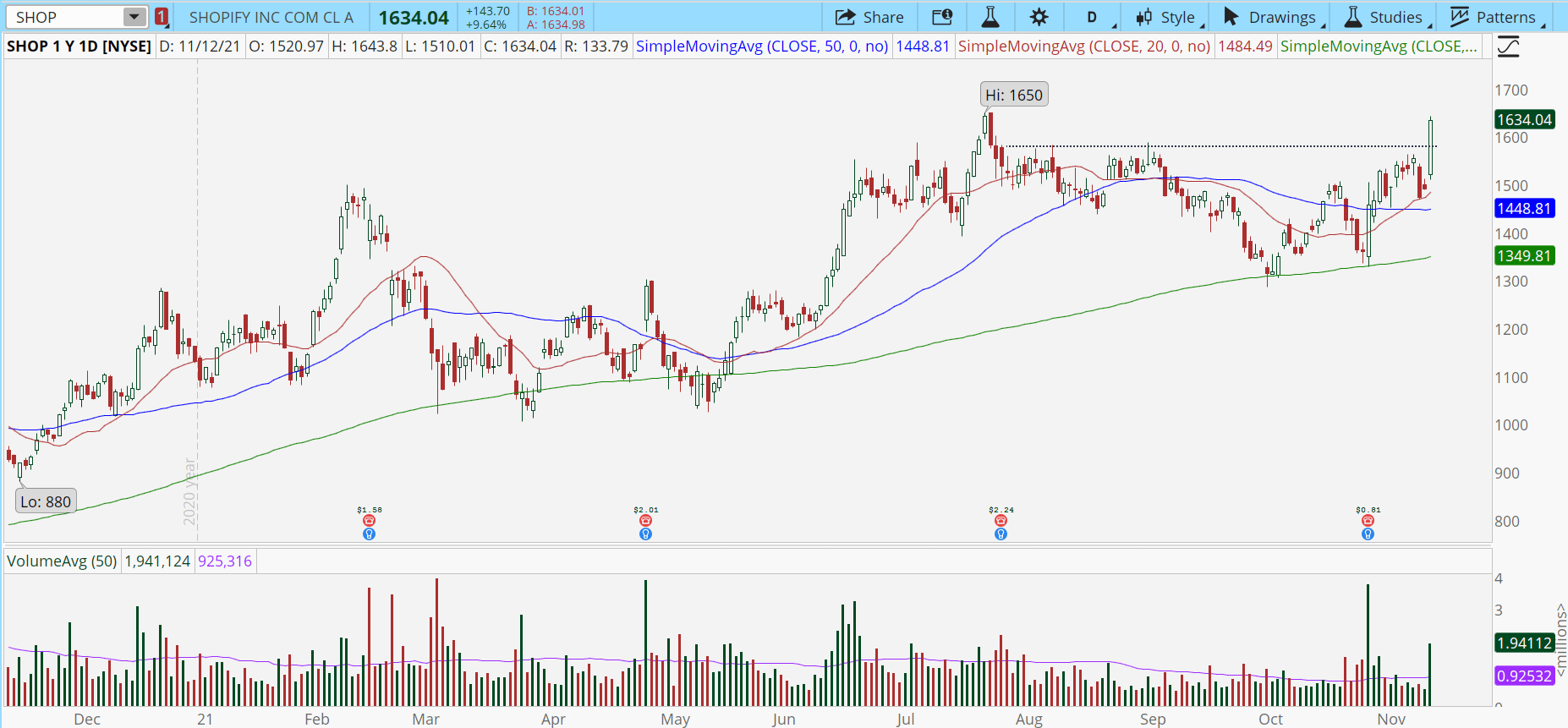Click the Feb label on the time axis
The image size is (1568, 728).
click(x=316, y=720)
